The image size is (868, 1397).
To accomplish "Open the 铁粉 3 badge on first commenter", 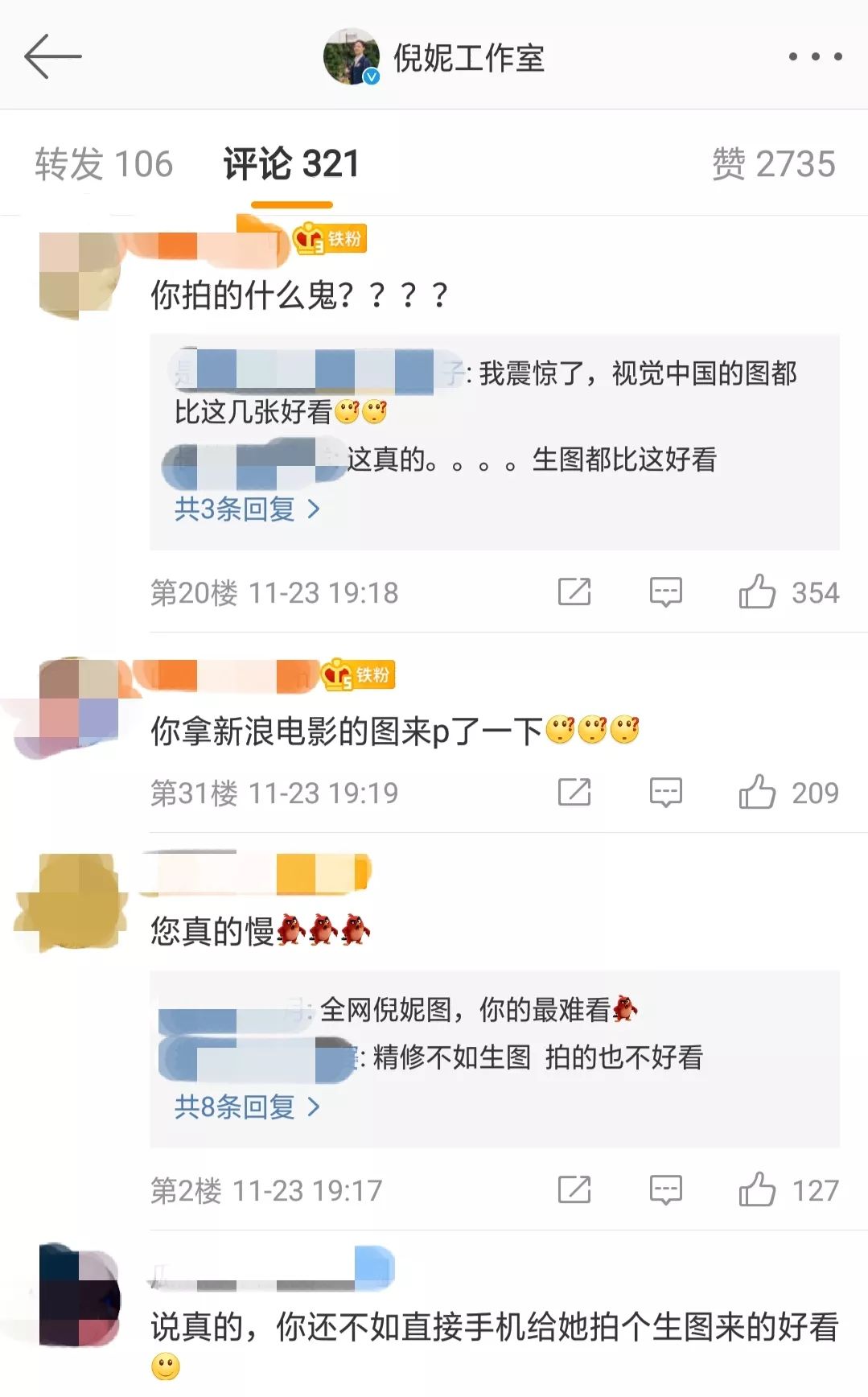I will [330, 239].
